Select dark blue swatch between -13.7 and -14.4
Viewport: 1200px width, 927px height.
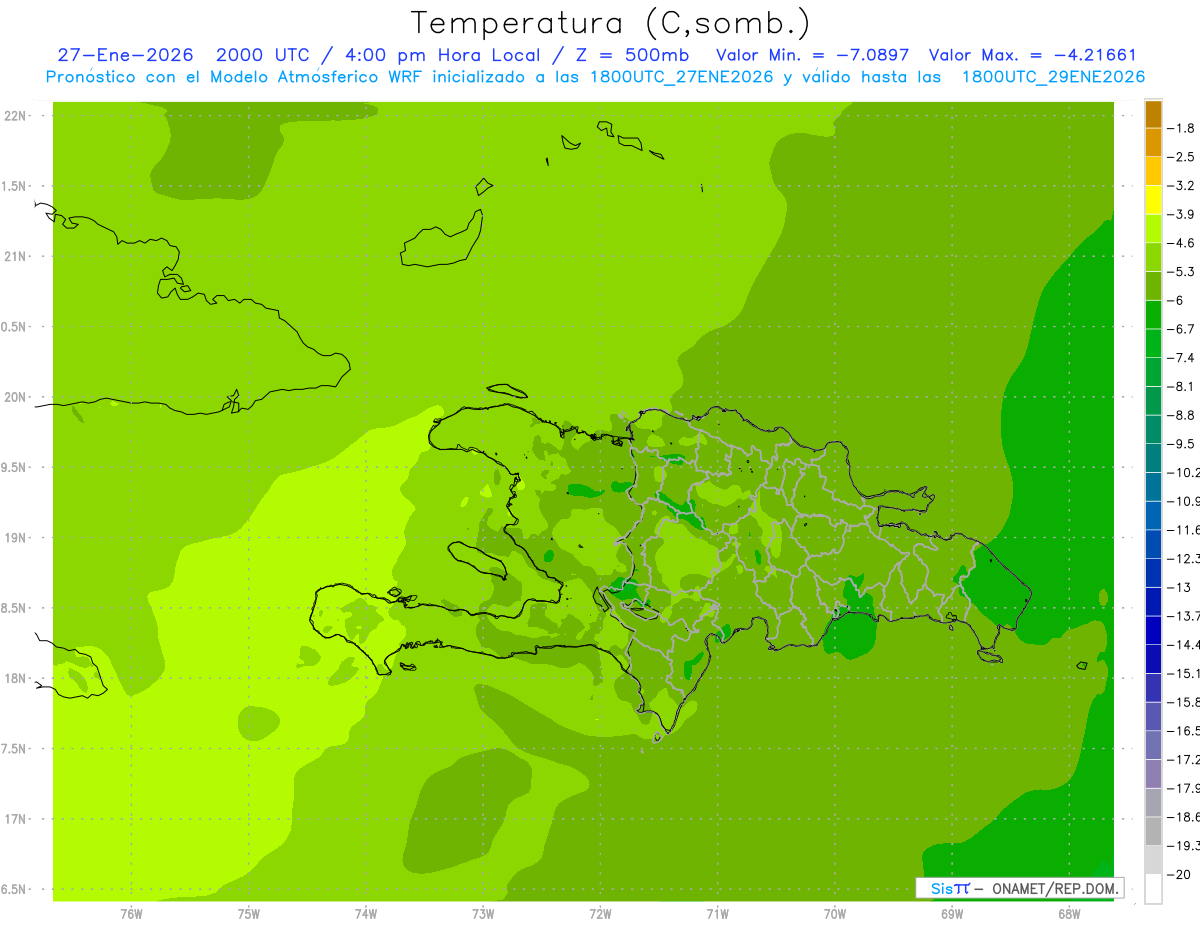[x=1153, y=630]
